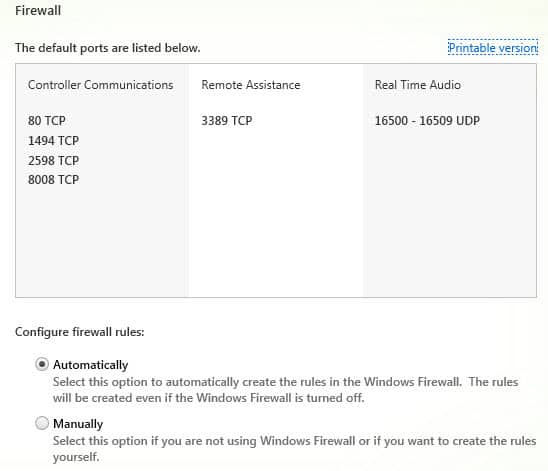Select the Manually radio button

coord(42,423)
